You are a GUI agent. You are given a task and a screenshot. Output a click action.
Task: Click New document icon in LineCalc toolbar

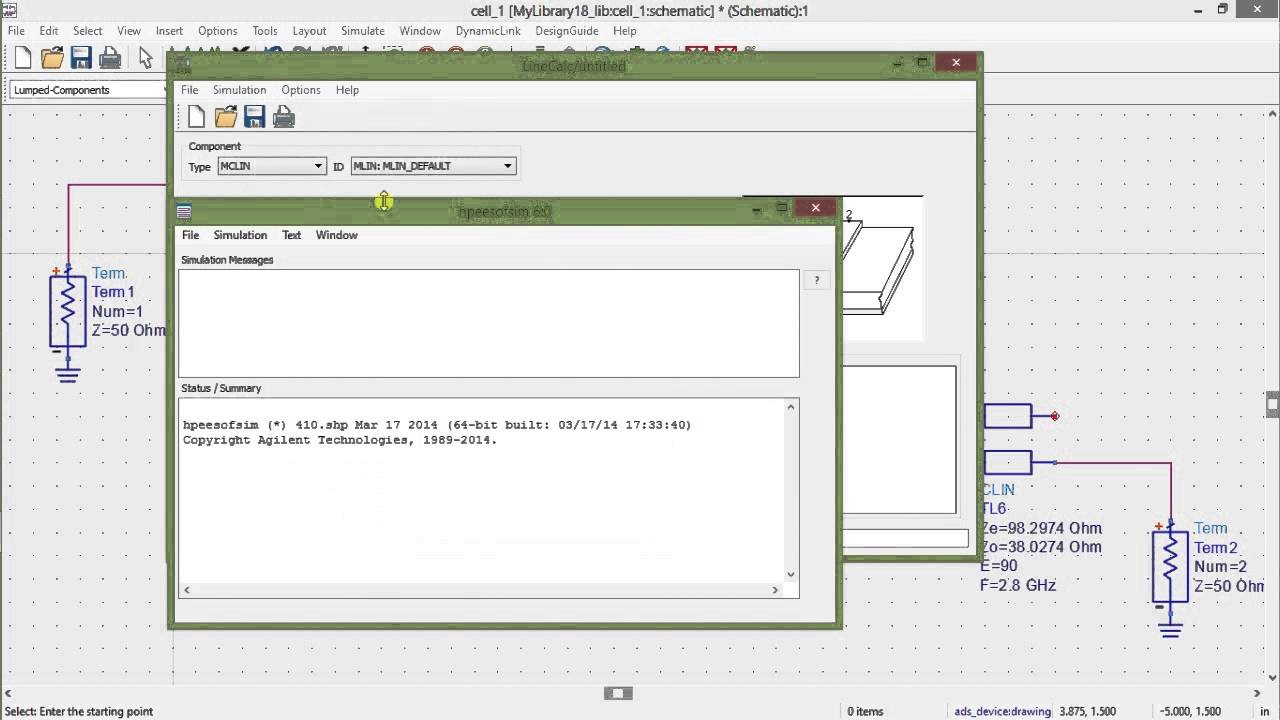(x=196, y=117)
